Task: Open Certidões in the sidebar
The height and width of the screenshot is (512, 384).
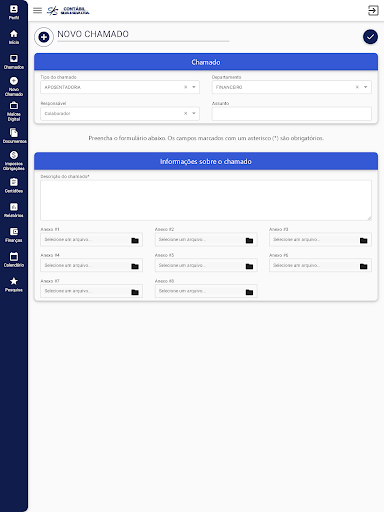Action: (x=14, y=185)
